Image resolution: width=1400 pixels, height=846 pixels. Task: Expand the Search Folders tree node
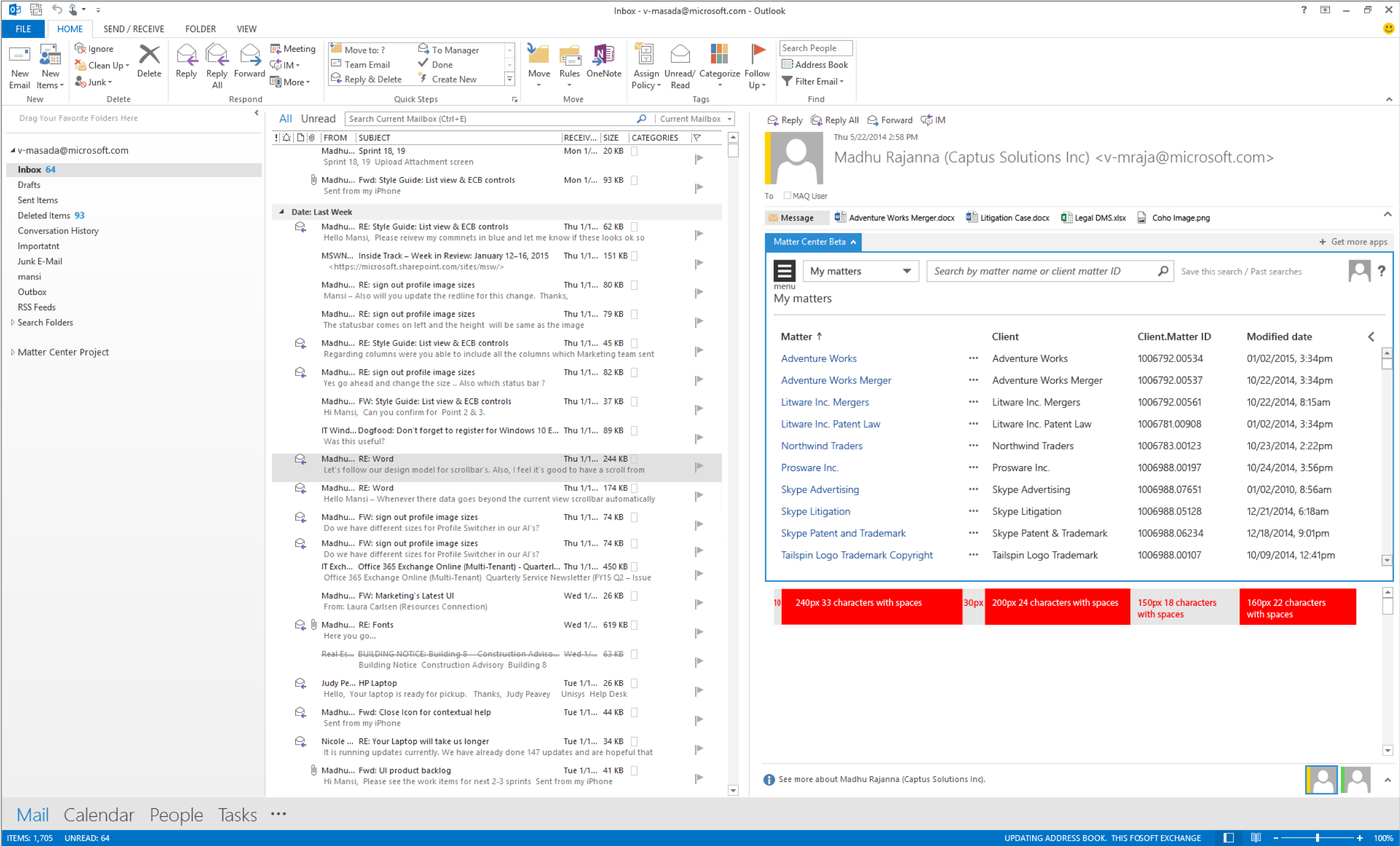tap(12, 322)
